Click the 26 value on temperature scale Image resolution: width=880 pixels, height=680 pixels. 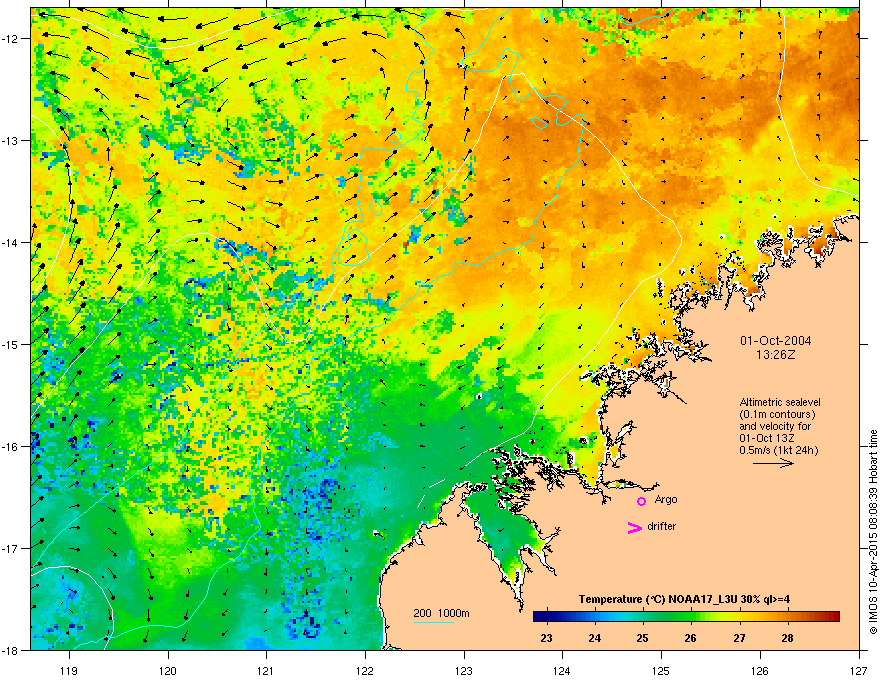[691, 638]
